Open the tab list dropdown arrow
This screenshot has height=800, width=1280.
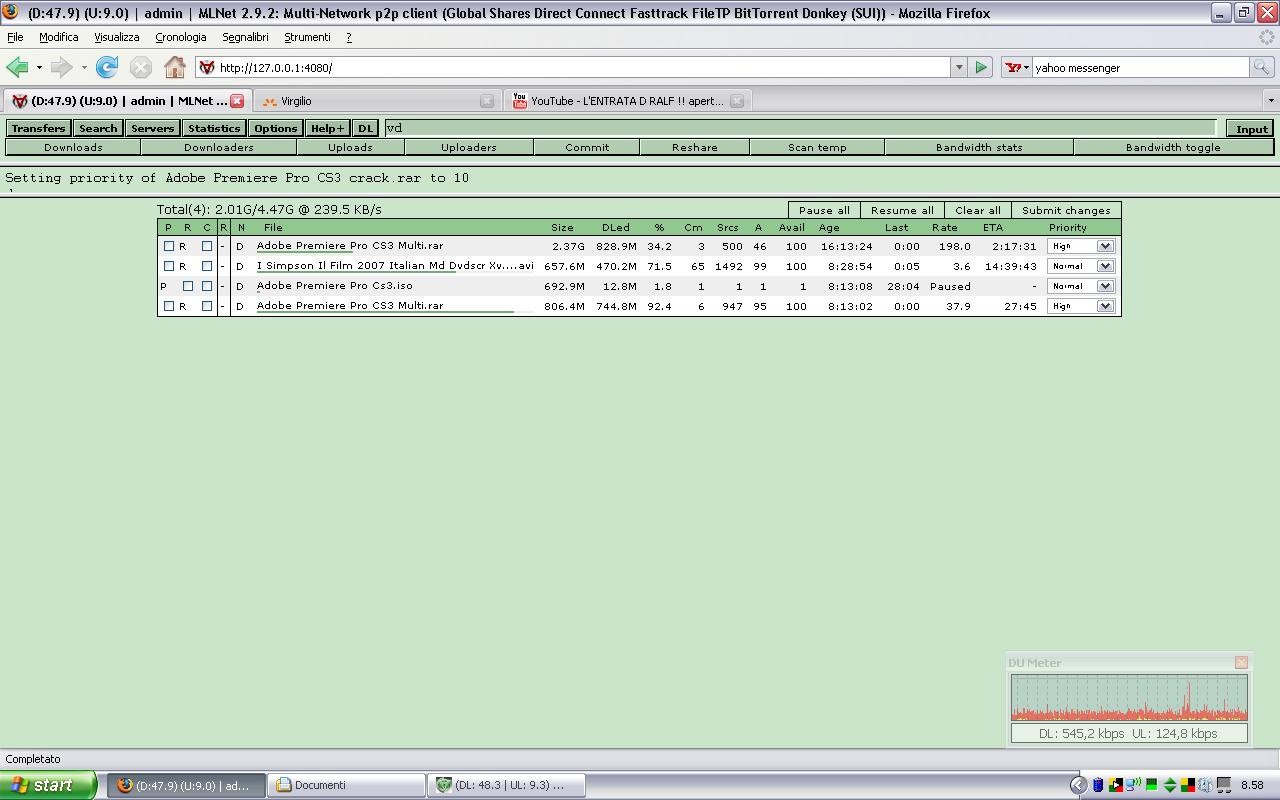click(x=1271, y=101)
